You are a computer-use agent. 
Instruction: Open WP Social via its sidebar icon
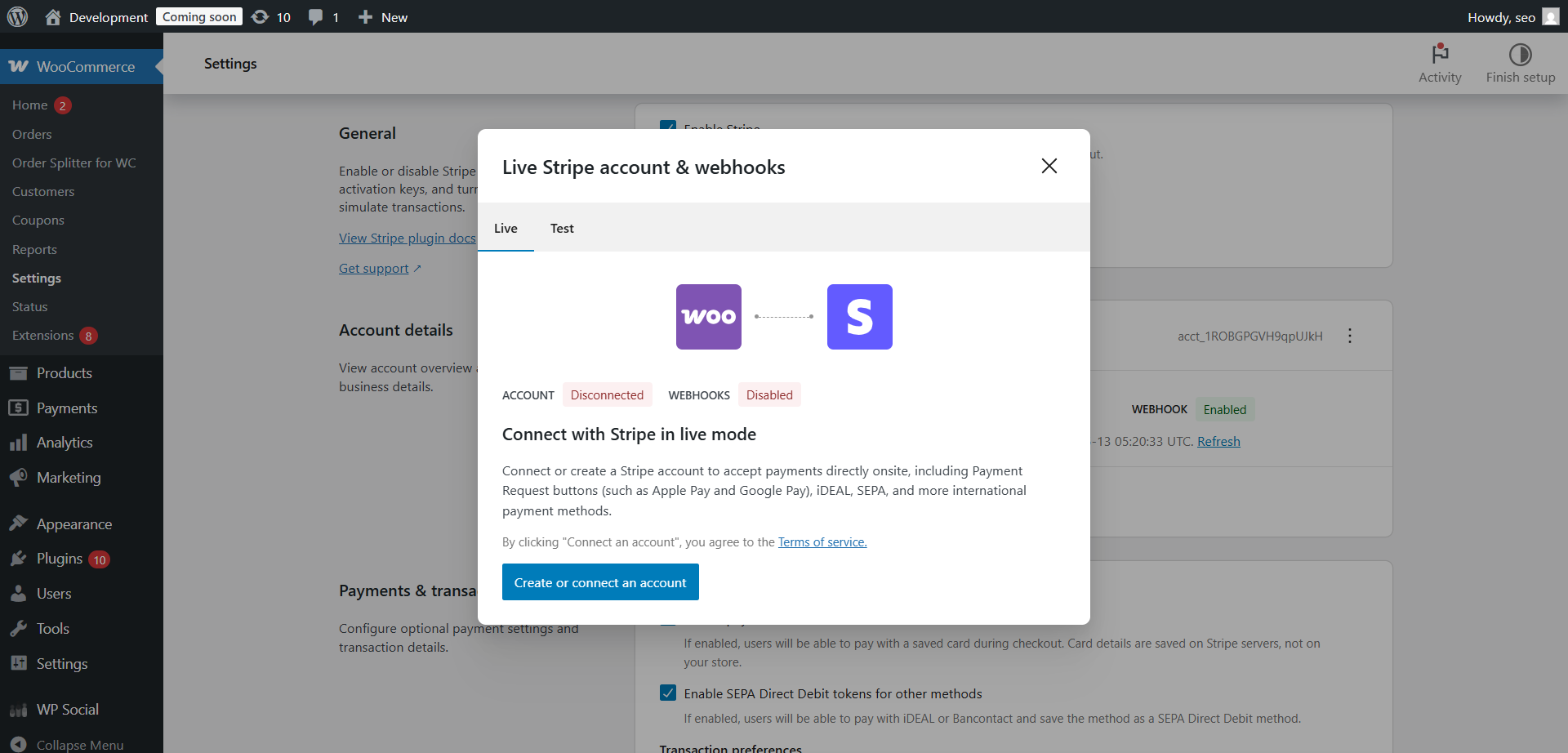coord(19,710)
